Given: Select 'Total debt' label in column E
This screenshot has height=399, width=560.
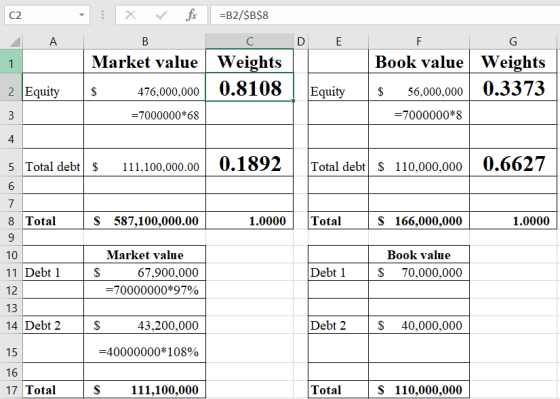Looking at the screenshot, I should coord(338,163).
